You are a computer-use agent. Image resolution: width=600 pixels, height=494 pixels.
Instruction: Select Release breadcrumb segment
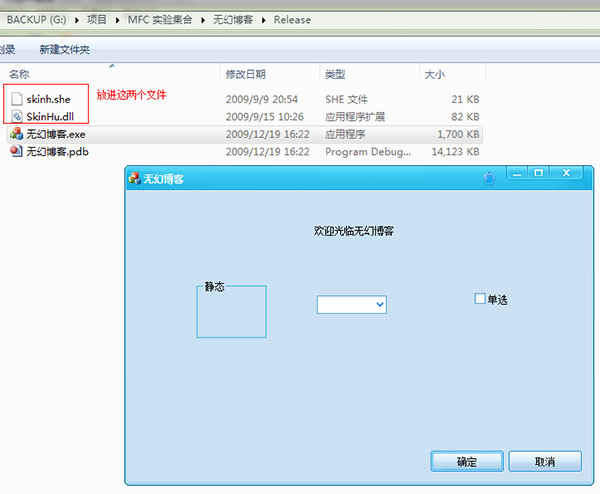[292, 20]
